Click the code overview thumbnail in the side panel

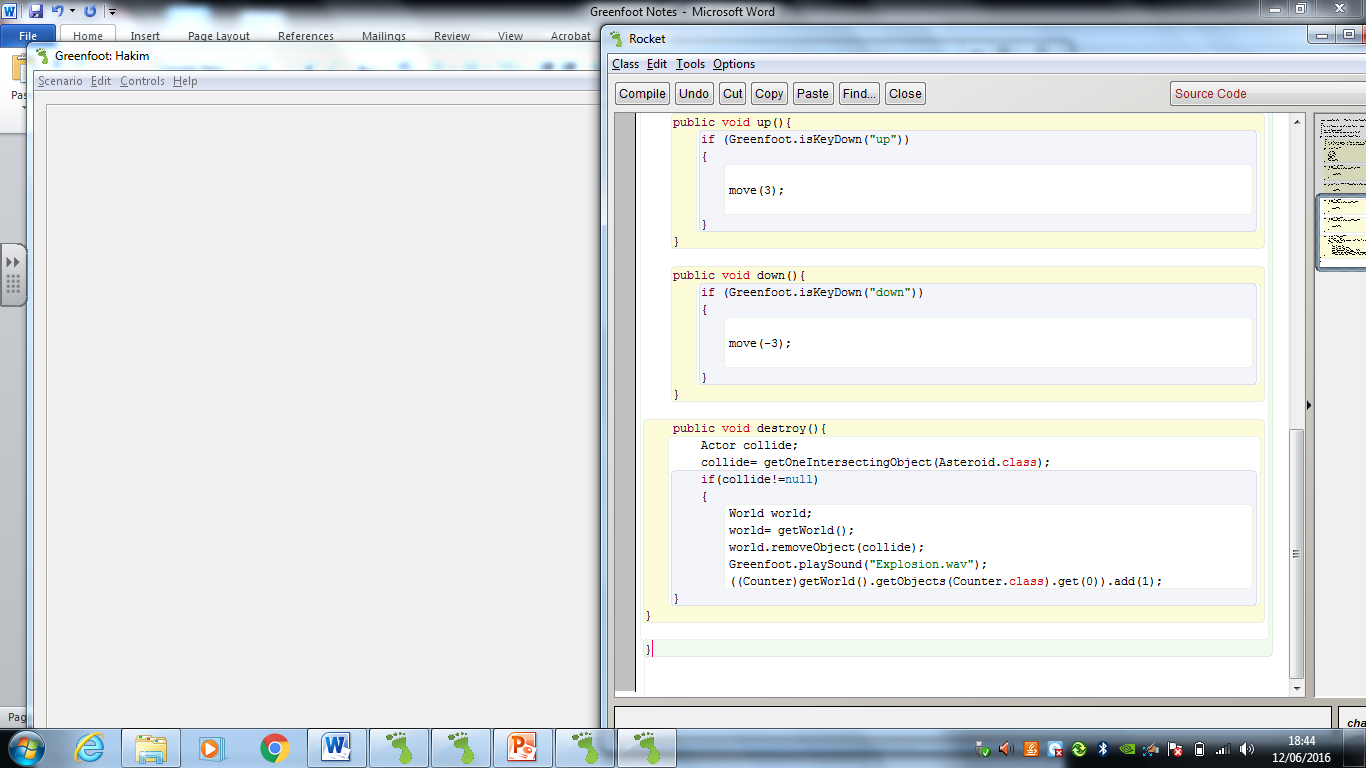[1342, 190]
